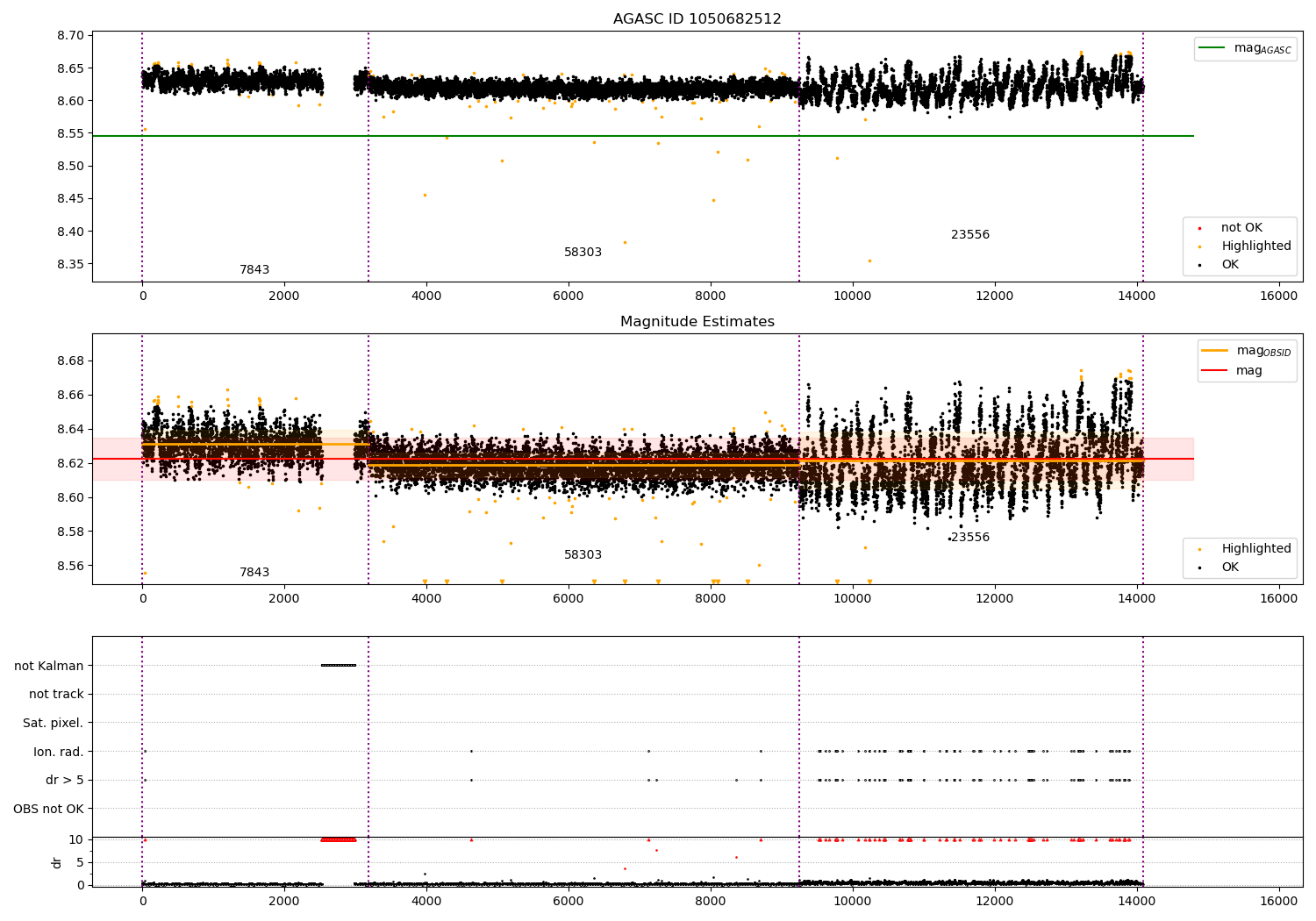
Task: Click the 'AGASC ID 1050682512' plot title
Action: pos(697,19)
